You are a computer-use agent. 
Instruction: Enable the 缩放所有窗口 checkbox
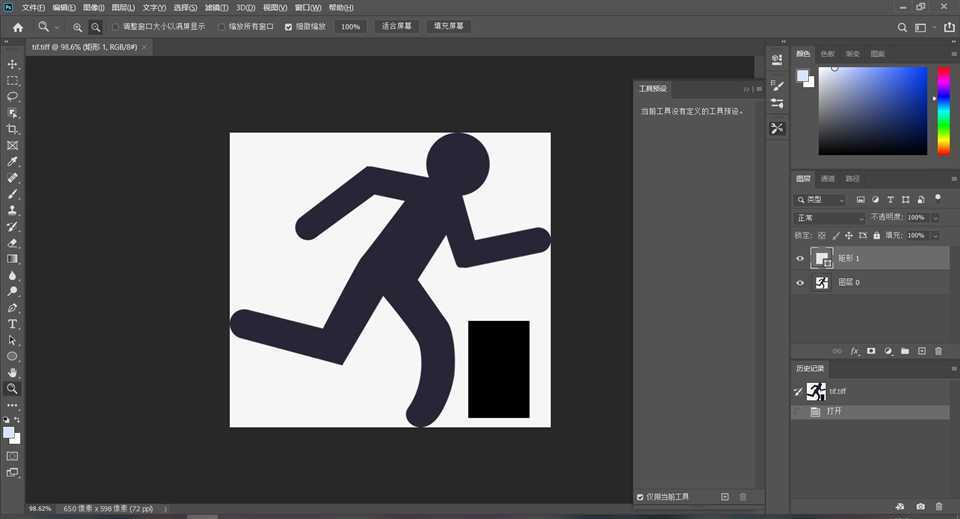(222, 27)
